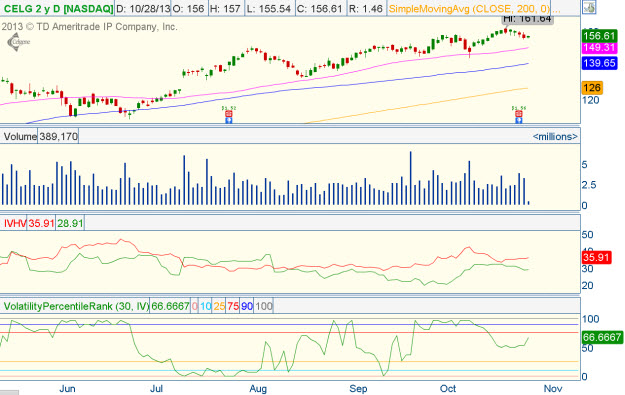This screenshot has height=395, width=625.
Task: Click the IVHV study label
Action: (x=15, y=223)
